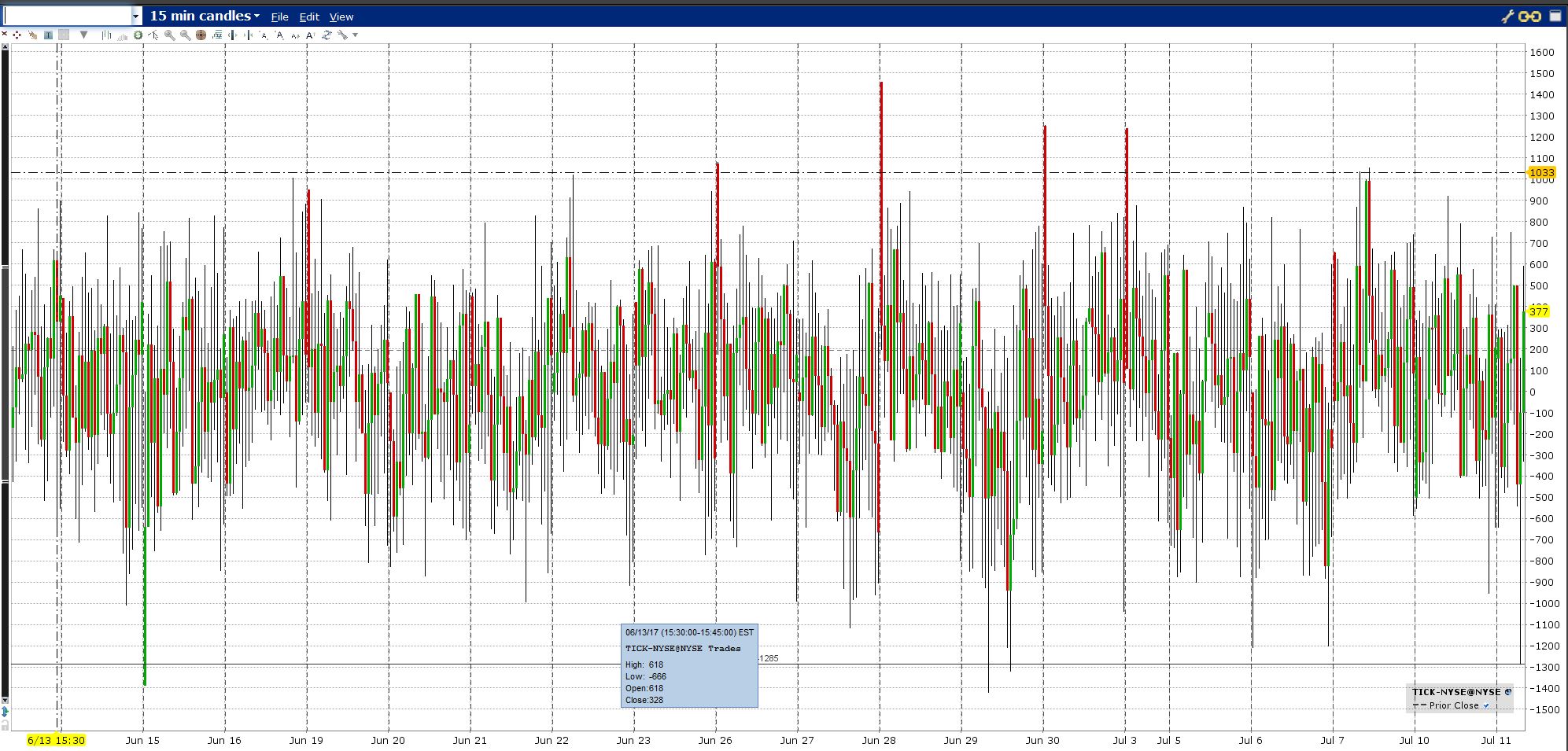Open the 15 min candles dropdown

pyautogui.click(x=205, y=16)
